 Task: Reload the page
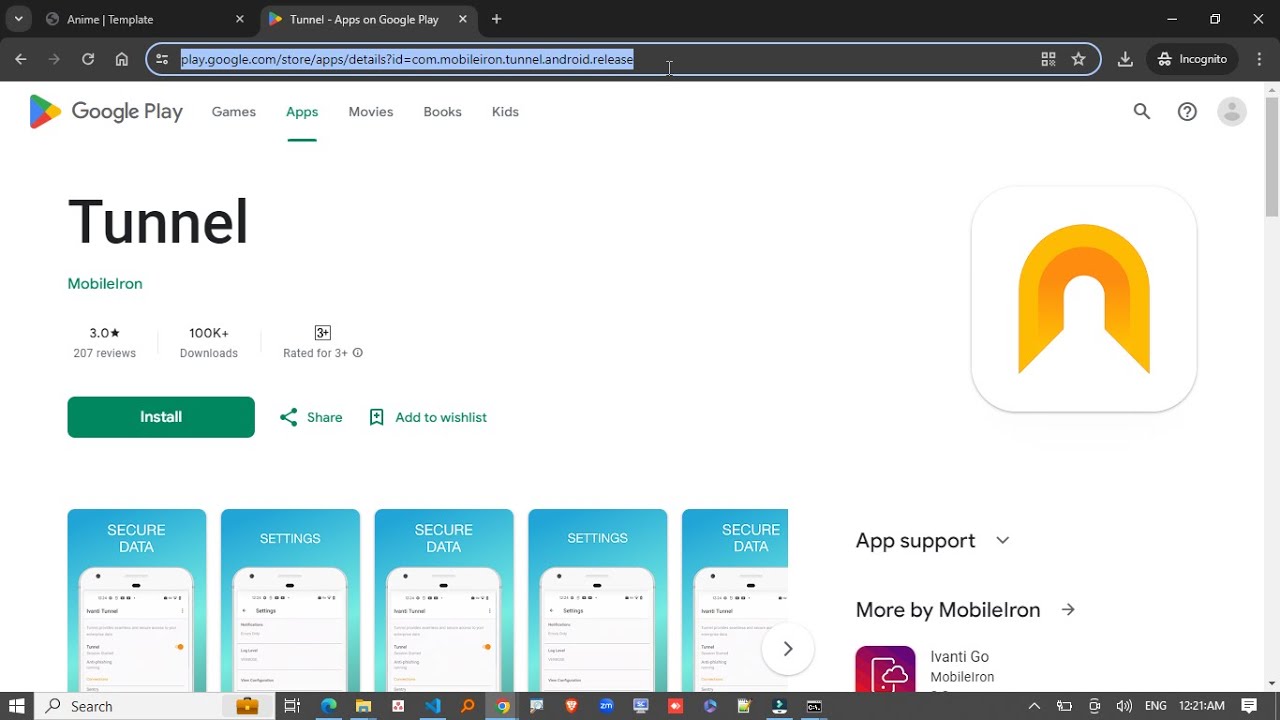pos(88,59)
